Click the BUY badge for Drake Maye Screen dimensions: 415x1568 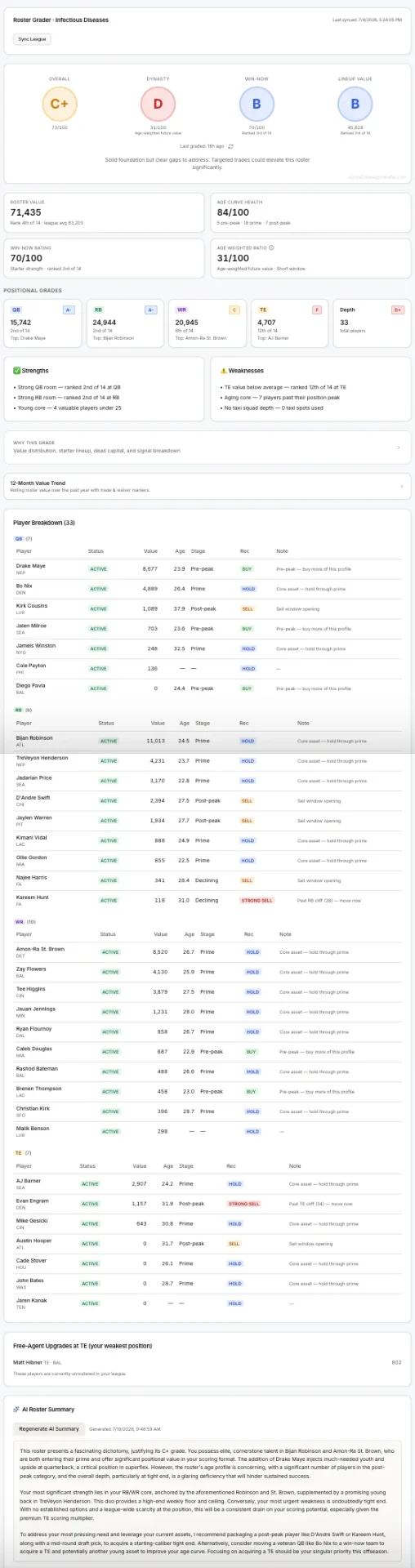(x=247, y=569)
